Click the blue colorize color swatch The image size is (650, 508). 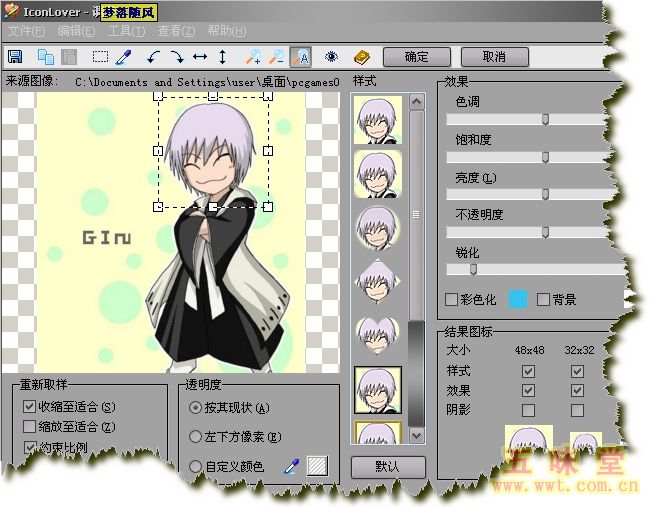pyautogui.click(x=517, y=299)
